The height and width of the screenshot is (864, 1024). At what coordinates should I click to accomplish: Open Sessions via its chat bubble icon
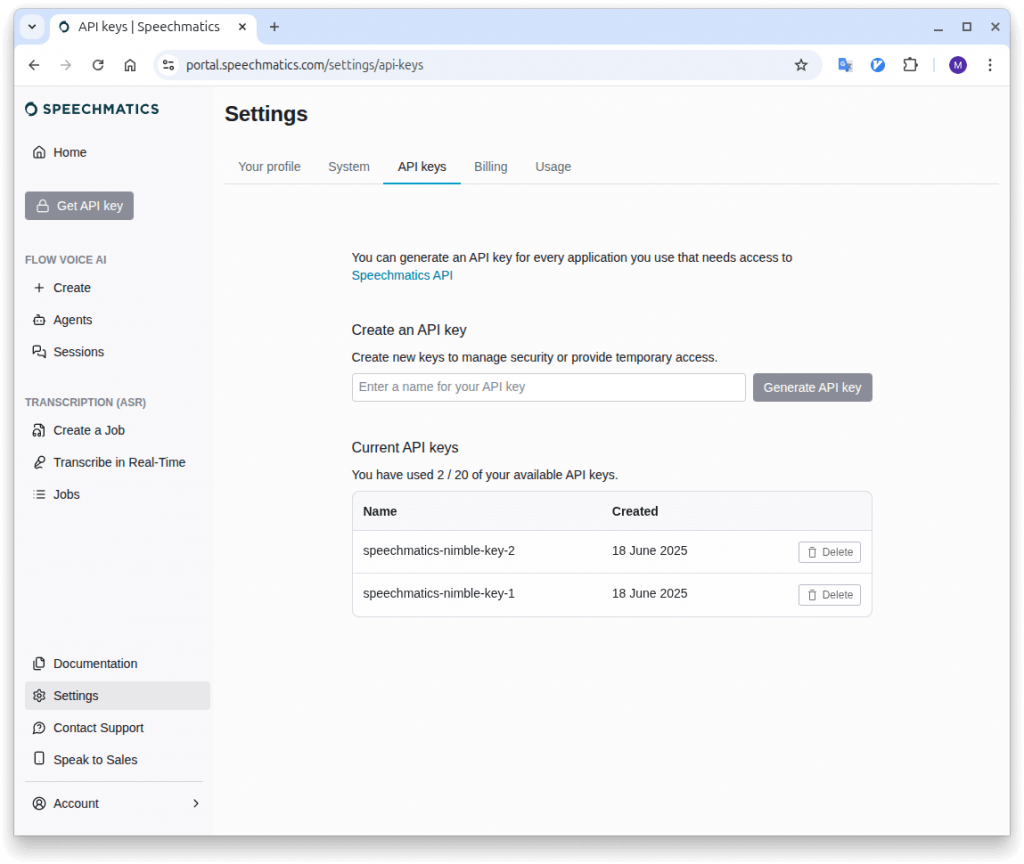point(39,352)
